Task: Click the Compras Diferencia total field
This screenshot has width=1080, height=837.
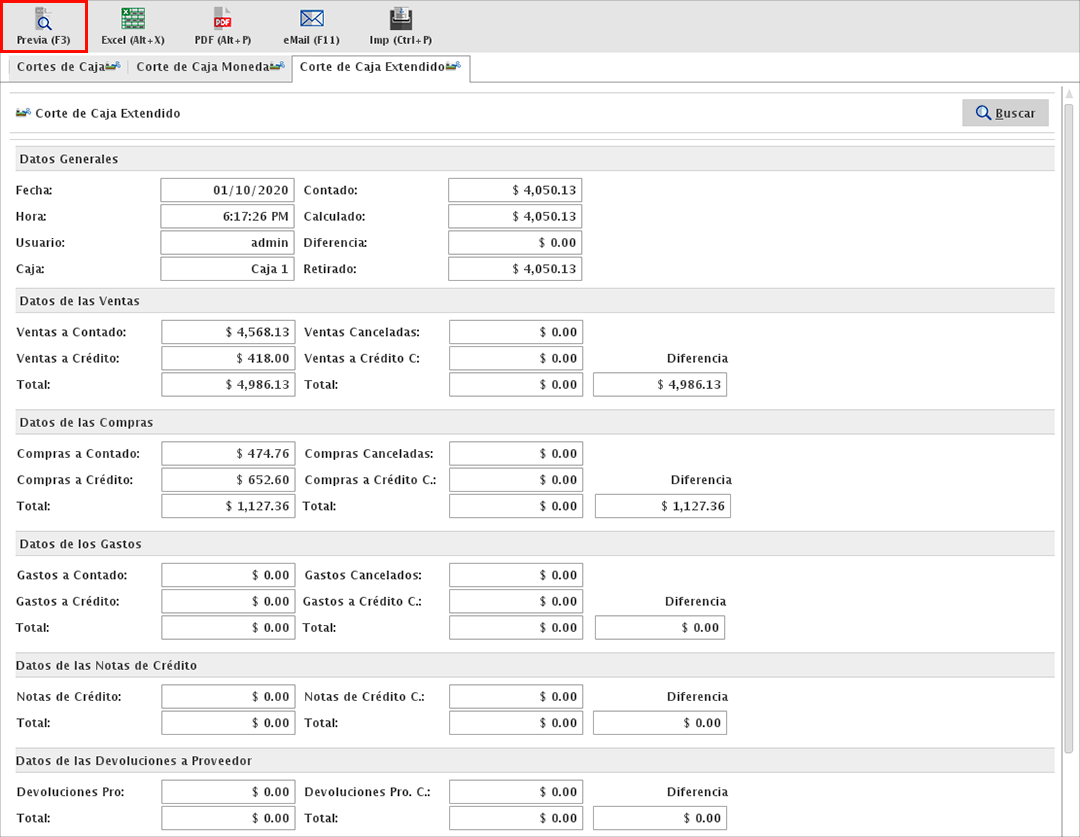Action: (662, 506)
